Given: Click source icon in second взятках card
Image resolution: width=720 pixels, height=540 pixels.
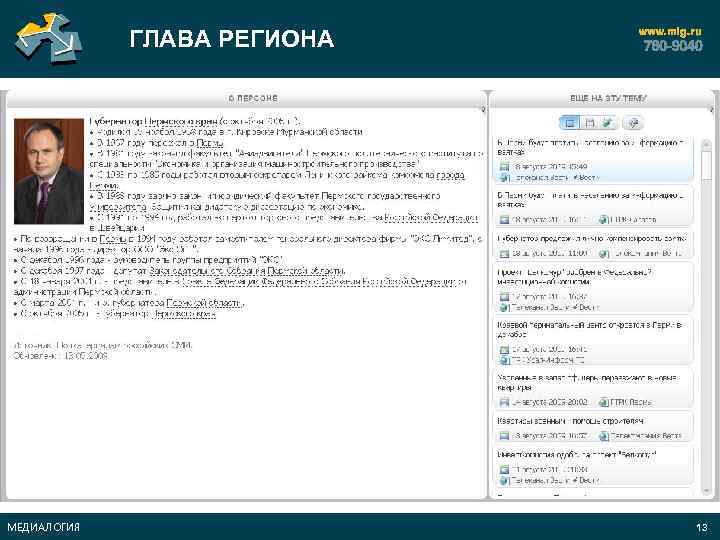Looking at the screenshot, I should tap(604, 219).
